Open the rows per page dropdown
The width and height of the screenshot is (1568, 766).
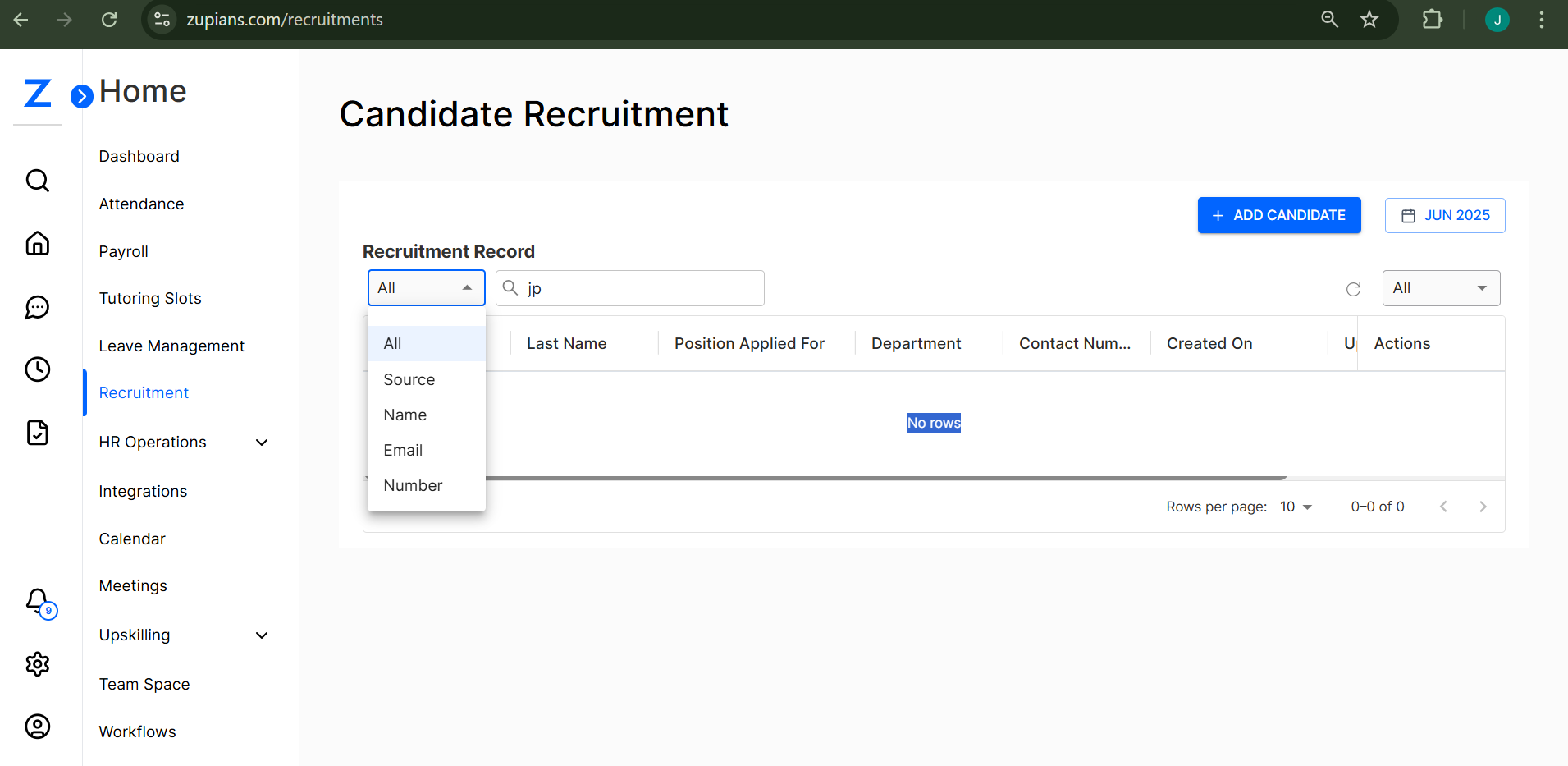tap(1295, 507)
